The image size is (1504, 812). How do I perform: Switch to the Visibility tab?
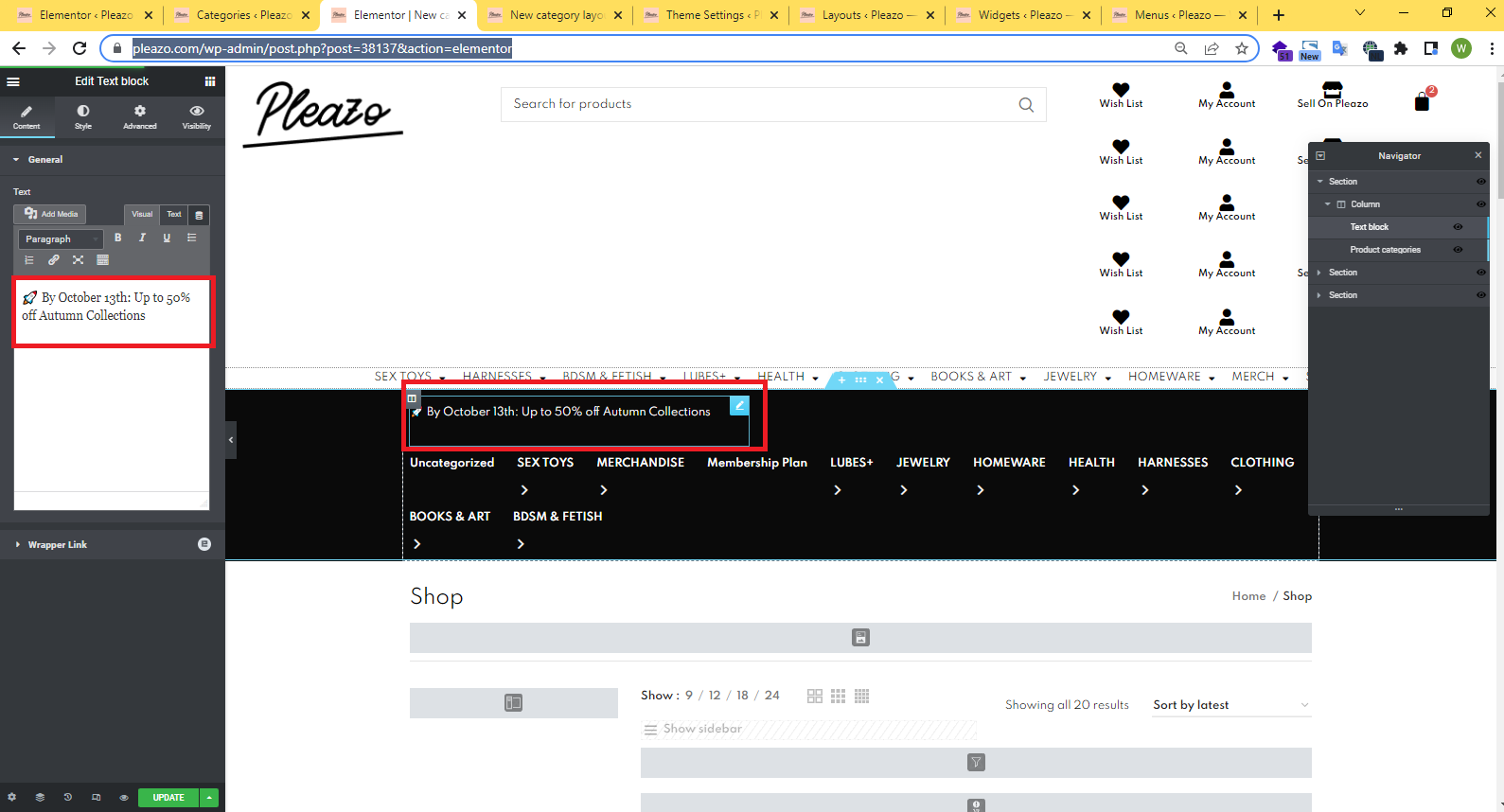(197, 116)
